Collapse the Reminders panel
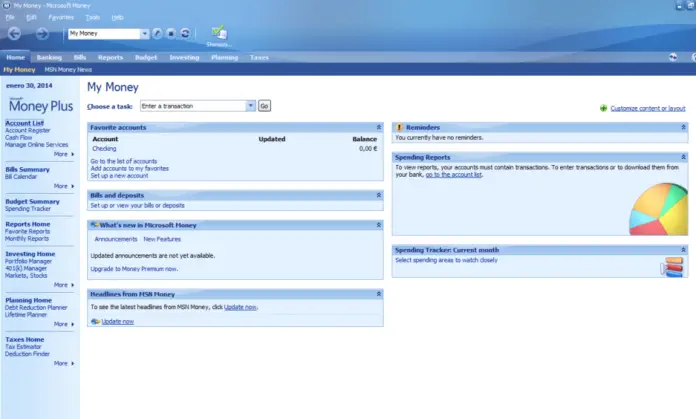Image resolution: width=696 pixels, height=419 pixels. [x=683, y=127]
